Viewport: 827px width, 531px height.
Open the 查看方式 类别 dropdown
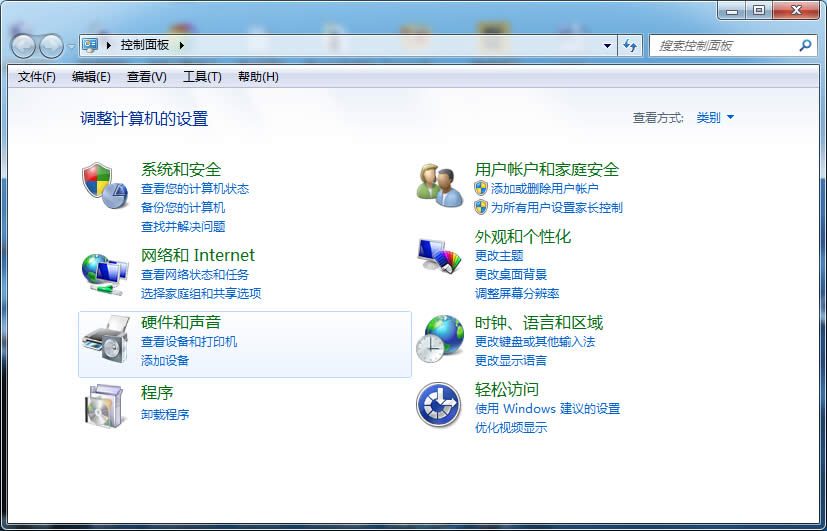(x=715, y=118)
